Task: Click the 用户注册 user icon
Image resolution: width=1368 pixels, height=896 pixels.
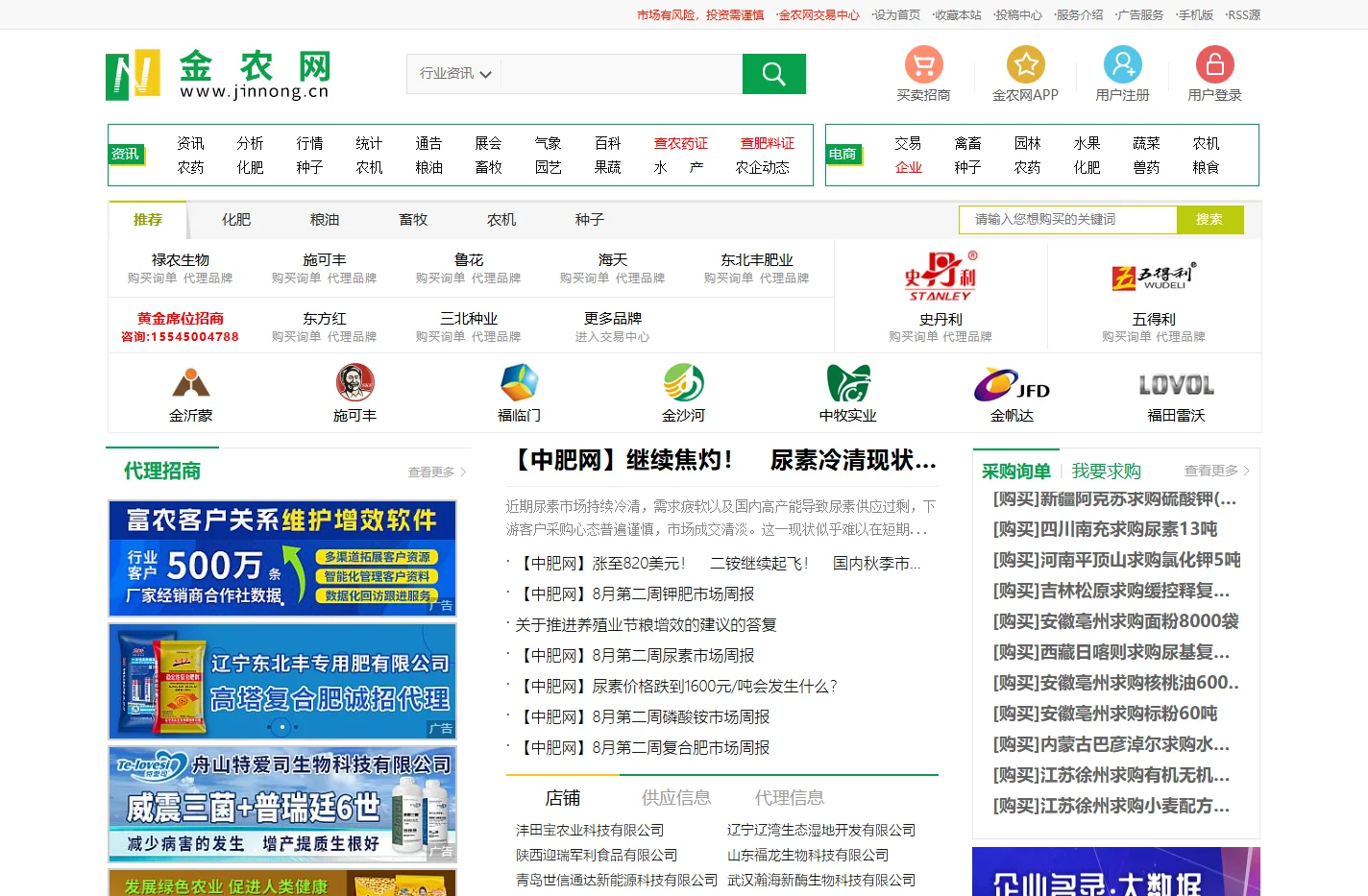Action: 1122,64
